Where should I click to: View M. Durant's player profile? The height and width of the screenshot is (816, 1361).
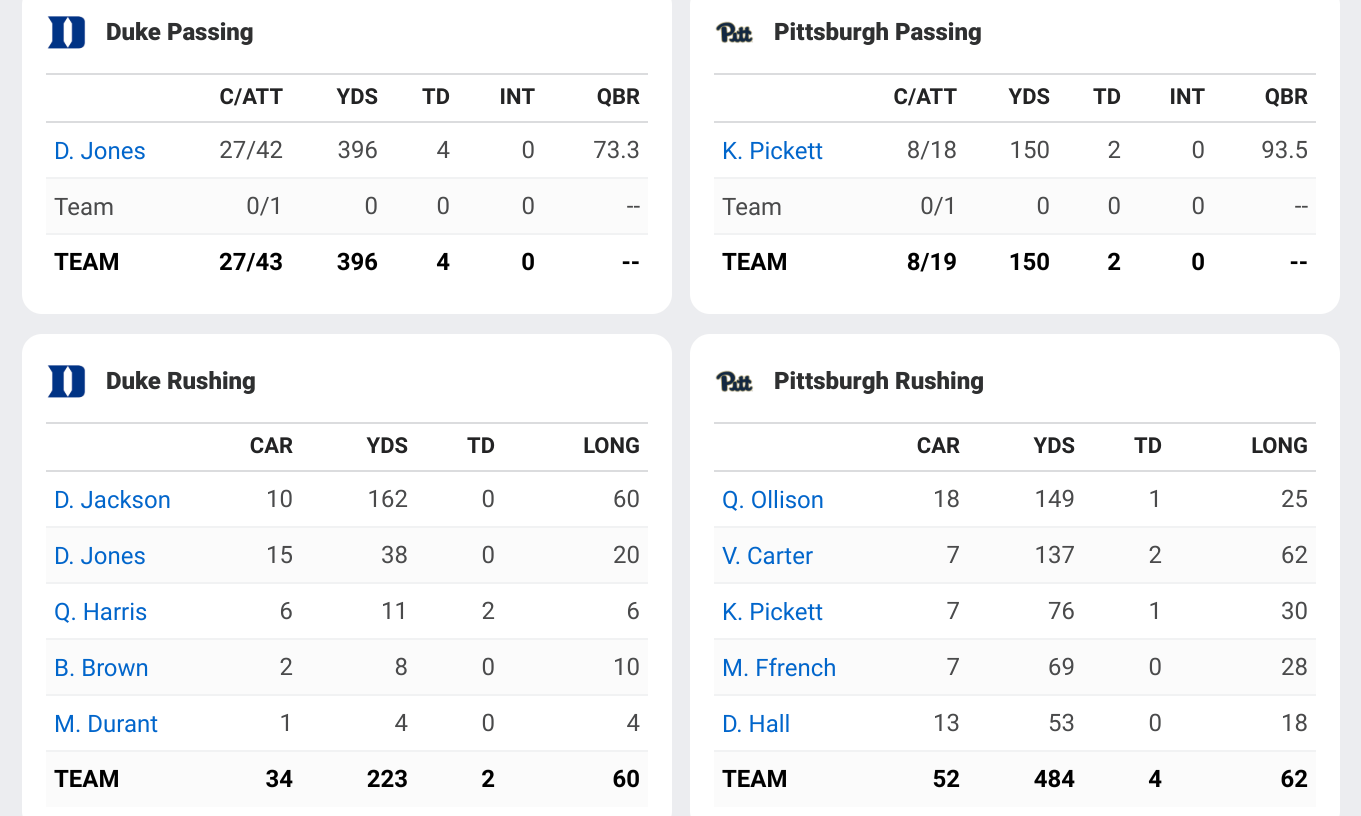pyautogui.click(x=106, y=724)
